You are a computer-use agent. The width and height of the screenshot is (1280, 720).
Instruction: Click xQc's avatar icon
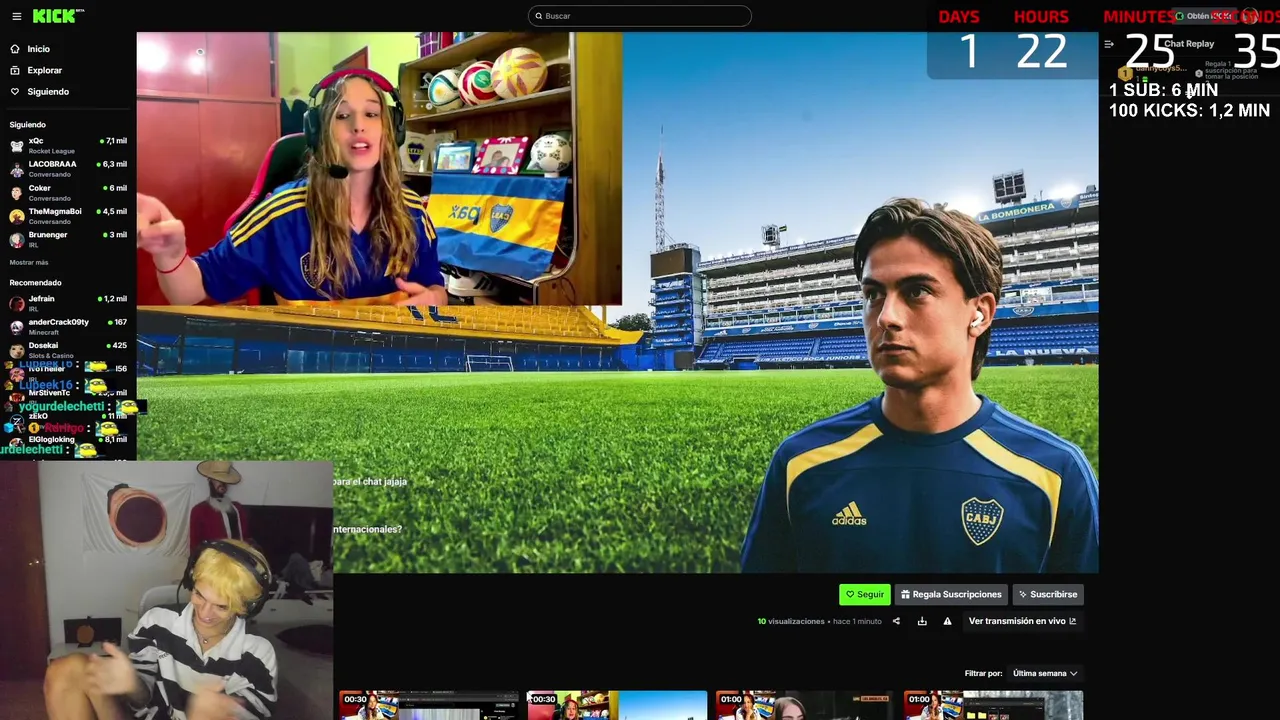[17, 146]
